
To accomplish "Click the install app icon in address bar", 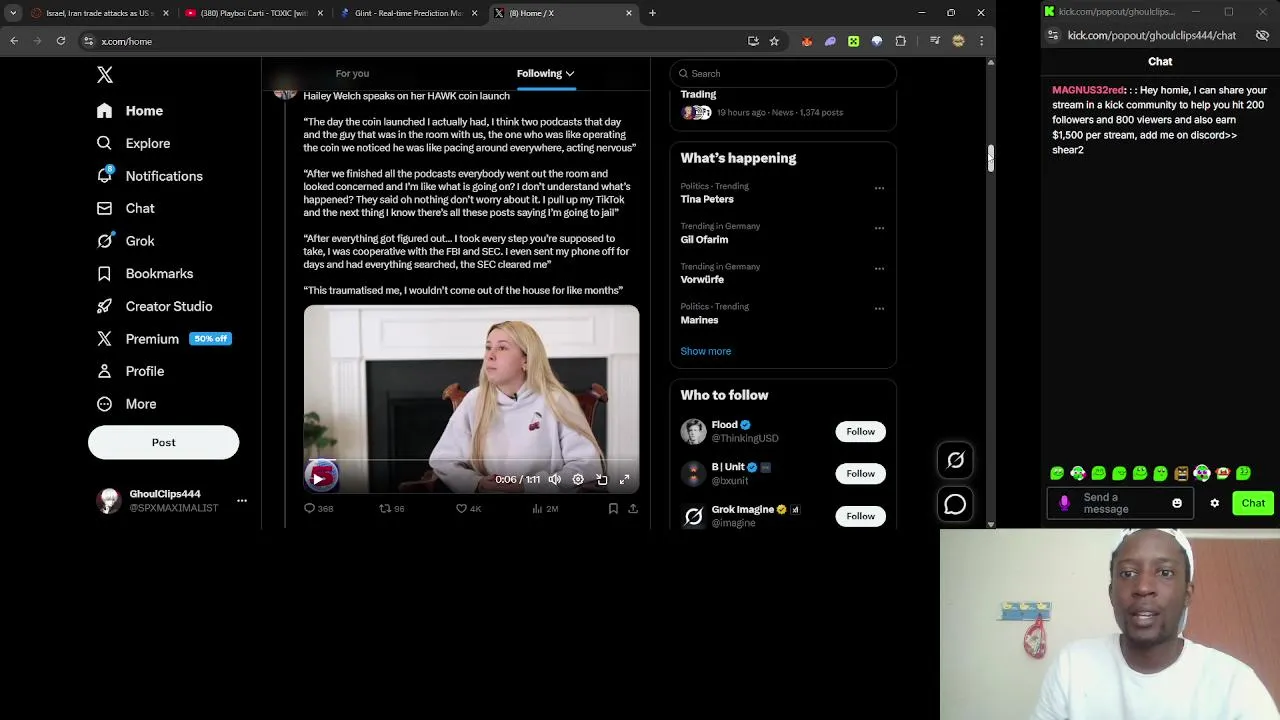I will [753, 41].
